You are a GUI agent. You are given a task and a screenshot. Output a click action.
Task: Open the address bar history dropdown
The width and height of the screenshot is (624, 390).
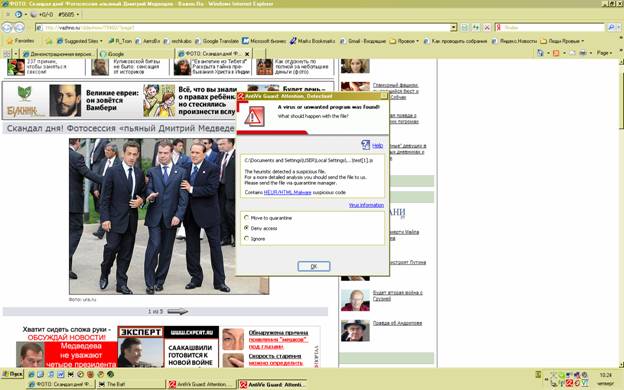click(453, 27)
